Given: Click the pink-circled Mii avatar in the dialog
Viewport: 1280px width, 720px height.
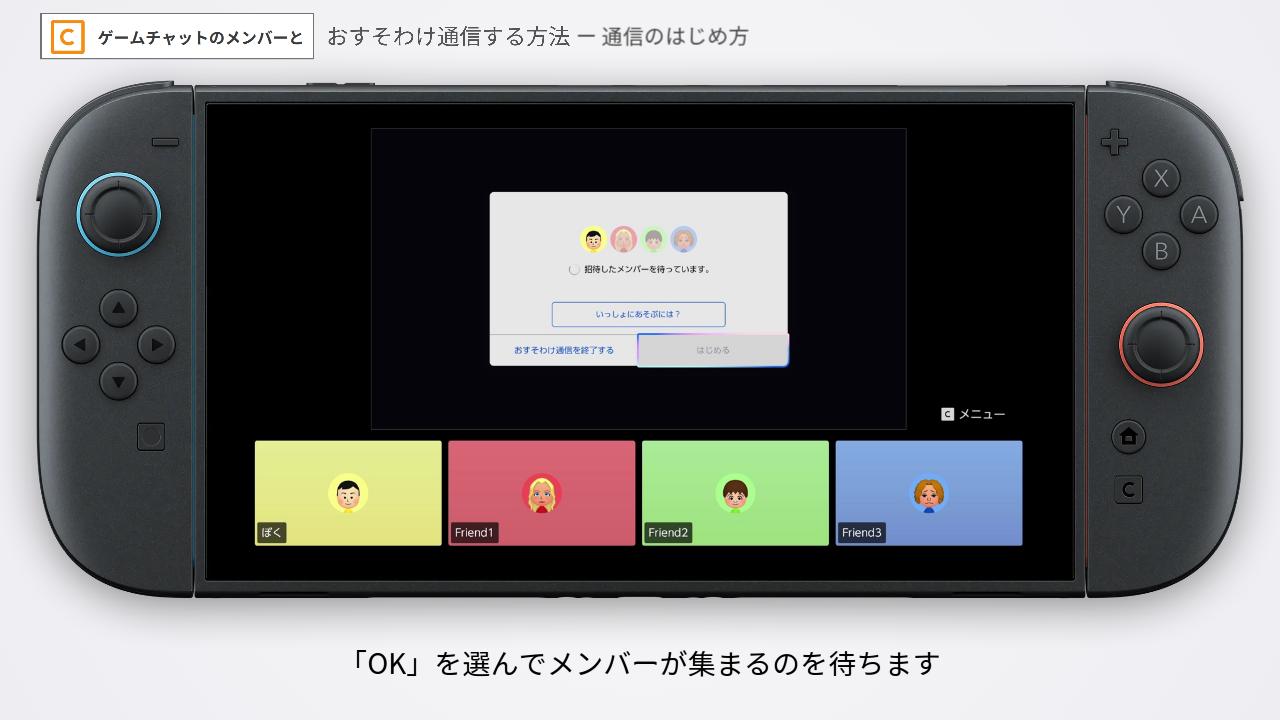Looking at the screenshot, I should pos(624,240).
